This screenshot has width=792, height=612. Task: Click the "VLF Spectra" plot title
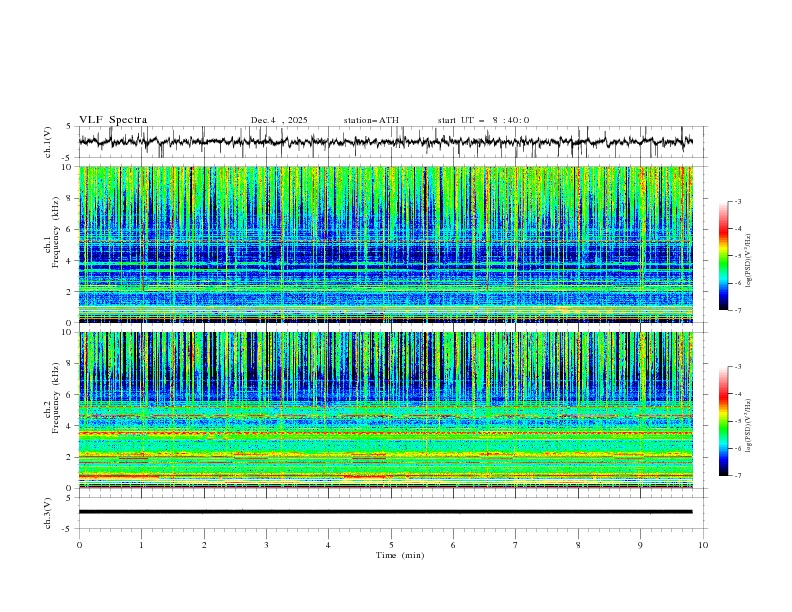113,120
